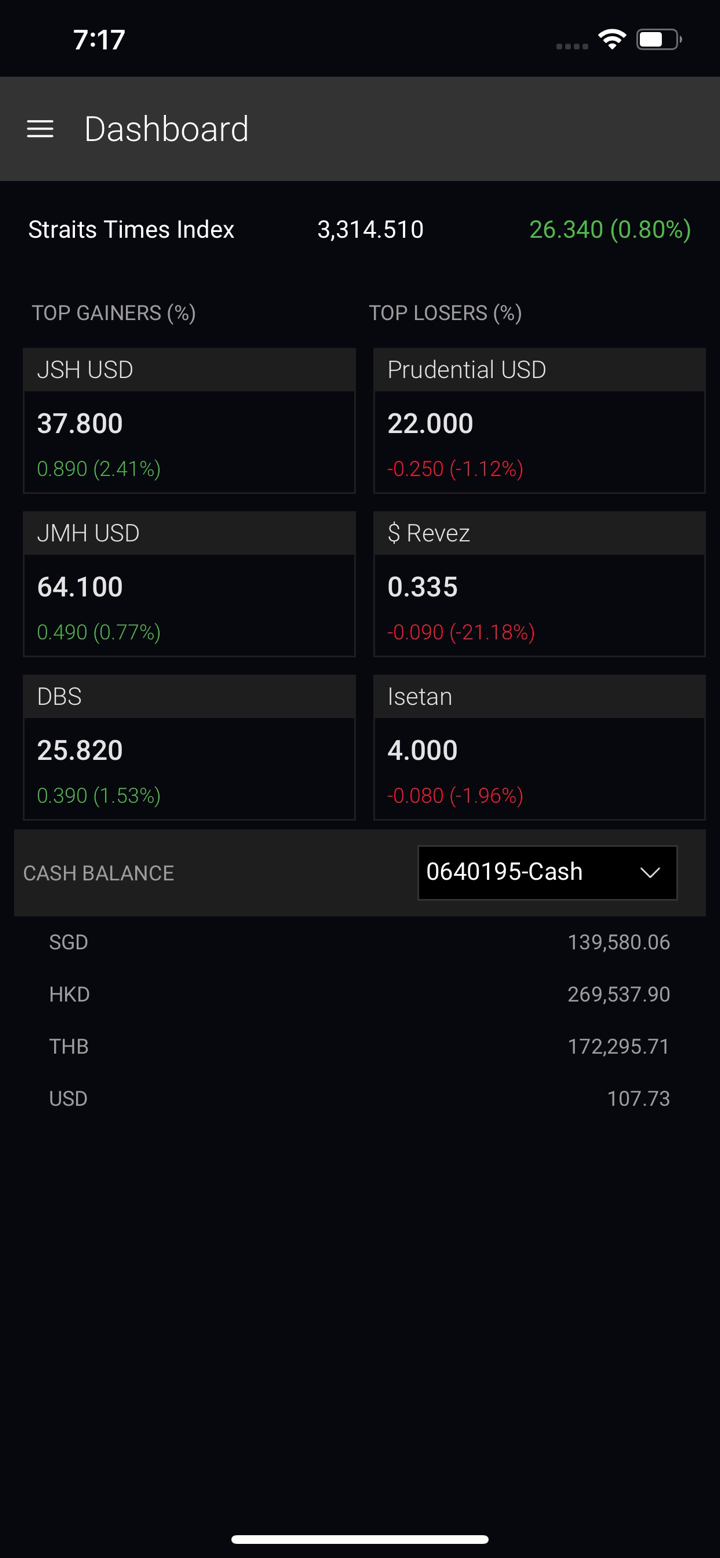Select the USD cash balance row
The width and height of the screenshot is (720, 1558).
pyautogui.click(x=359, y=1098)
